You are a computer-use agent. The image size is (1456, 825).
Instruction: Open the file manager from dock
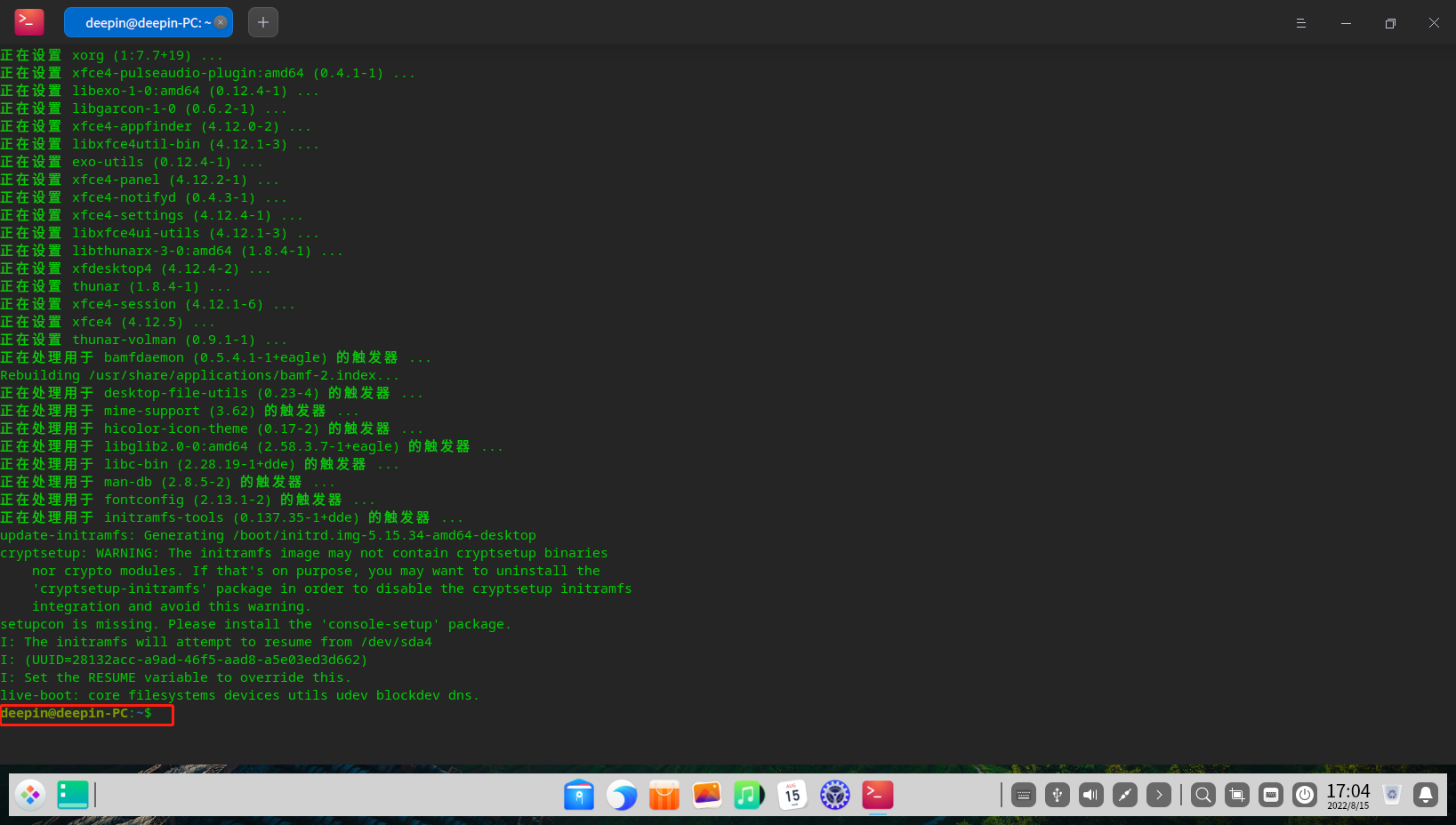tap(579, 795)
